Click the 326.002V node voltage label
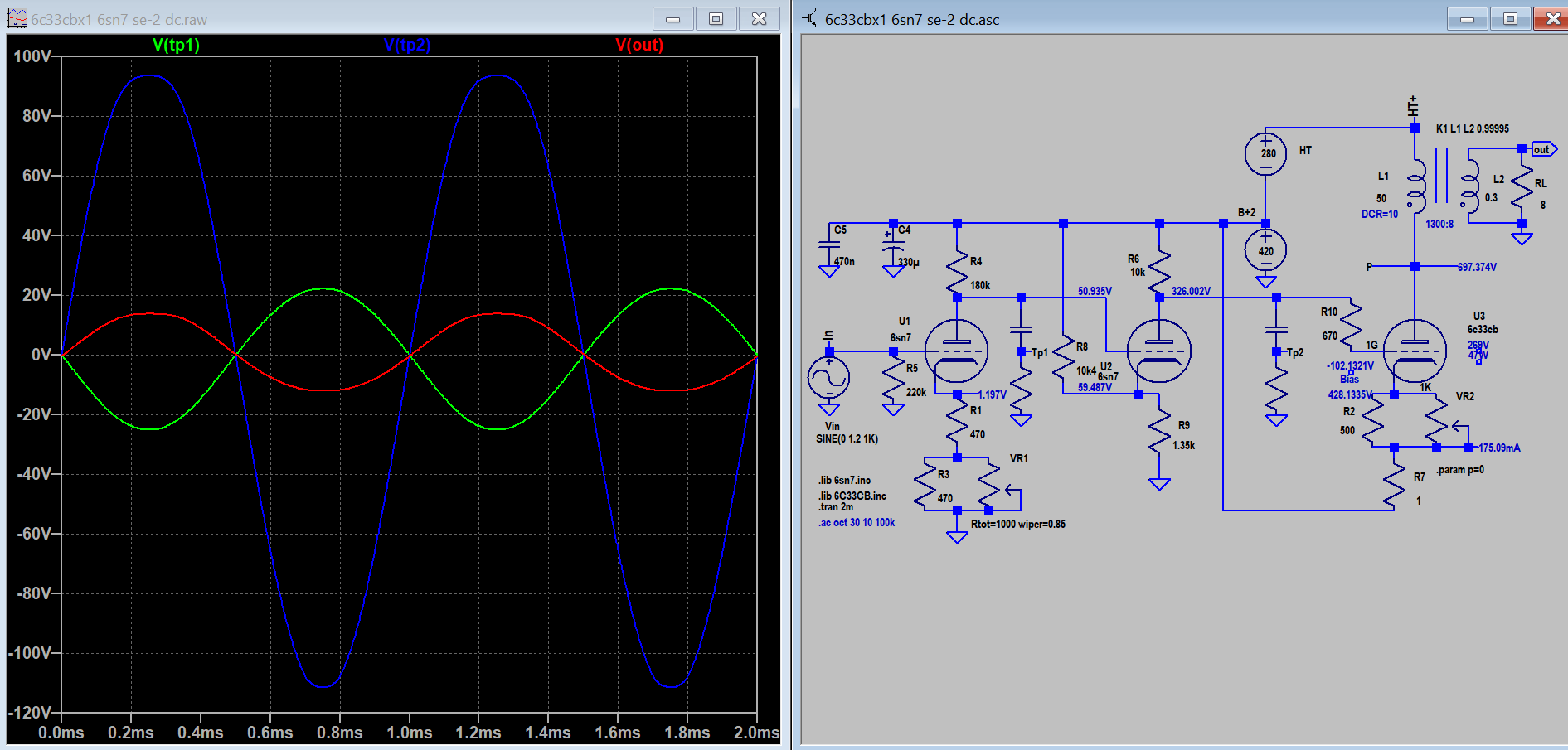Image resolution: width=1568 pixels, height=750 pixels. [x=1191, y=291]
